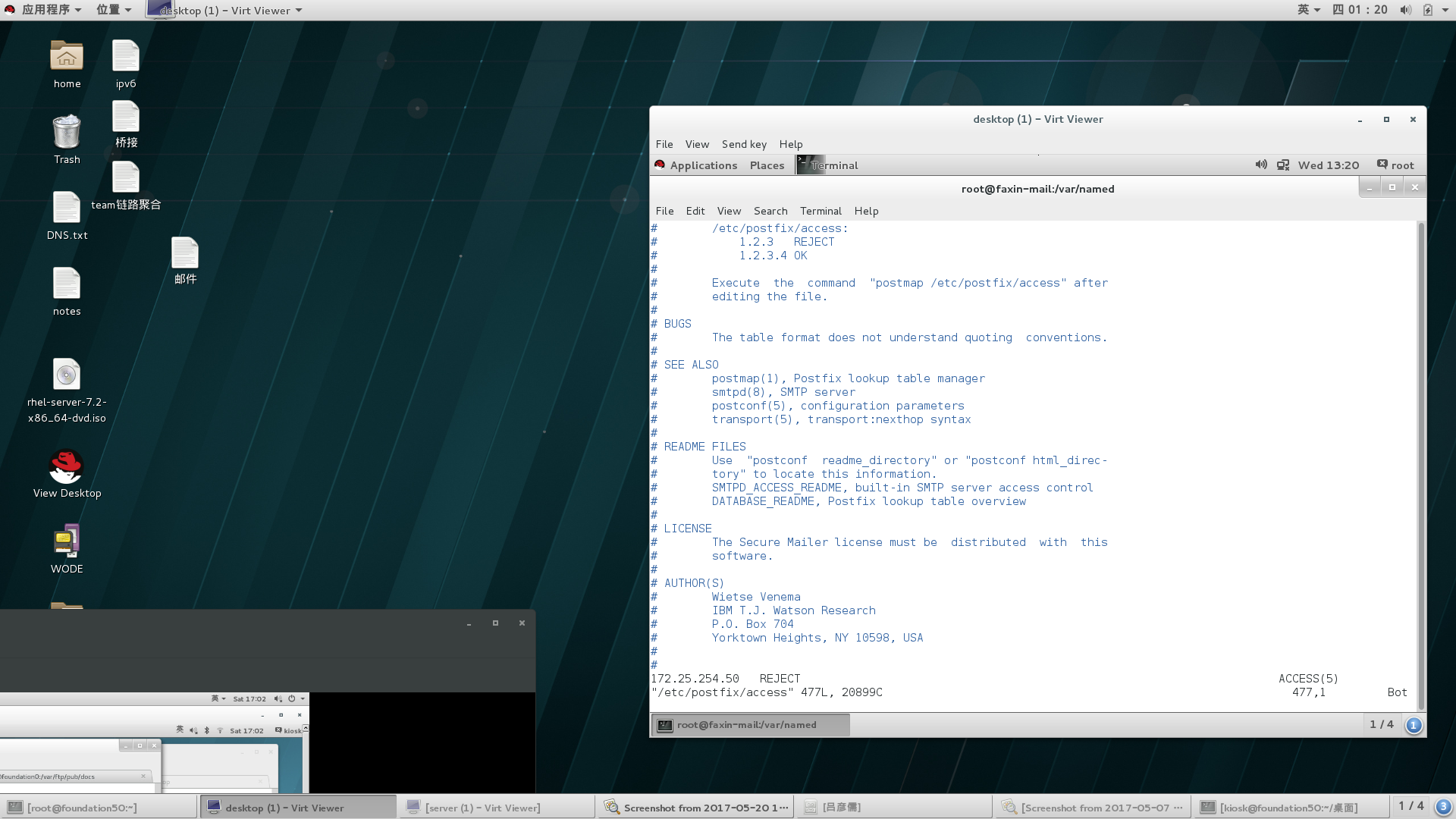The image size is (1456, 819).
Task: Click the file status line "/etc/postfix/access" 477L
Action: coord(767,692)
